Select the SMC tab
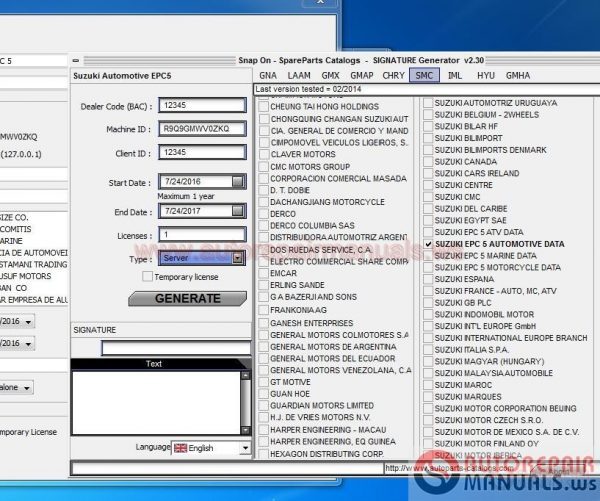The width and height of the screenshot is (600, 501). [424, 75]
